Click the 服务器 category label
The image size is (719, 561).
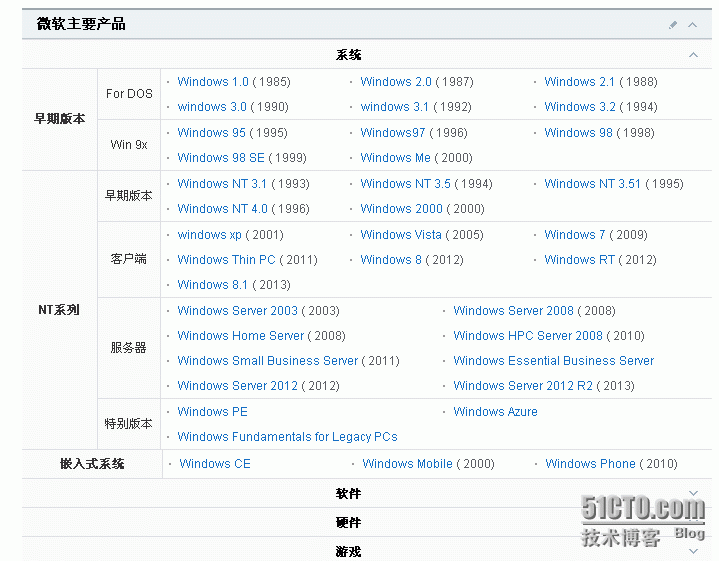coord(128,348)
